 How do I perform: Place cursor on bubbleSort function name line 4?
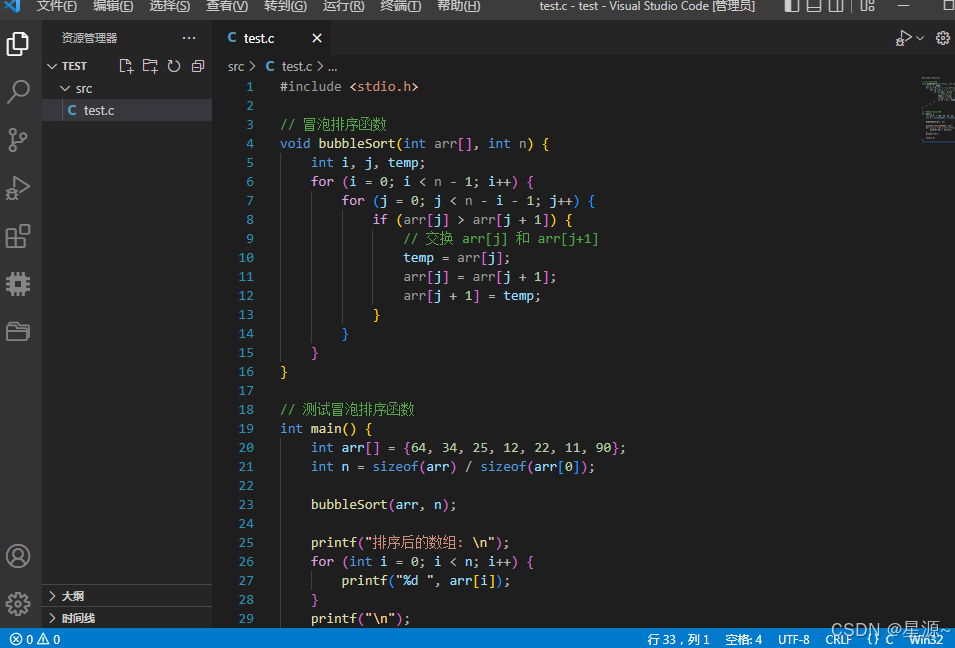(357, 144)
